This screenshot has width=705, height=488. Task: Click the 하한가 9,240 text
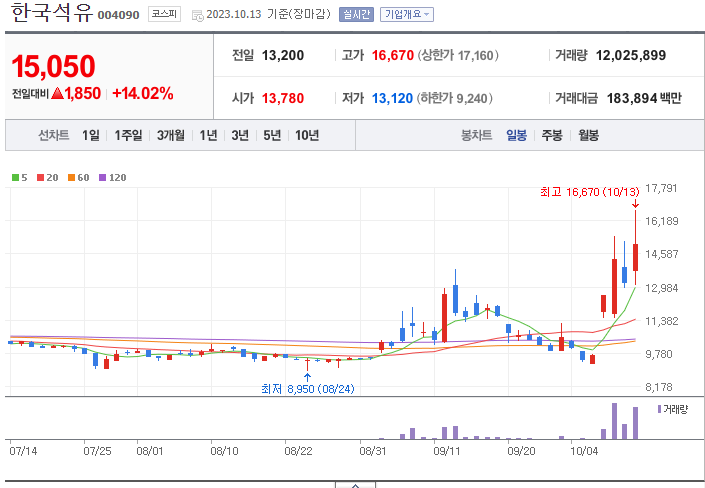pos(455,98)
